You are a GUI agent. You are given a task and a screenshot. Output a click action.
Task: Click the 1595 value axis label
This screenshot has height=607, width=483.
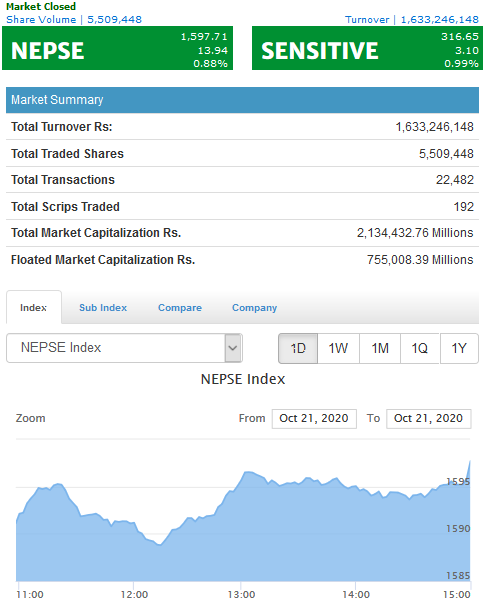tap(458, 482)
